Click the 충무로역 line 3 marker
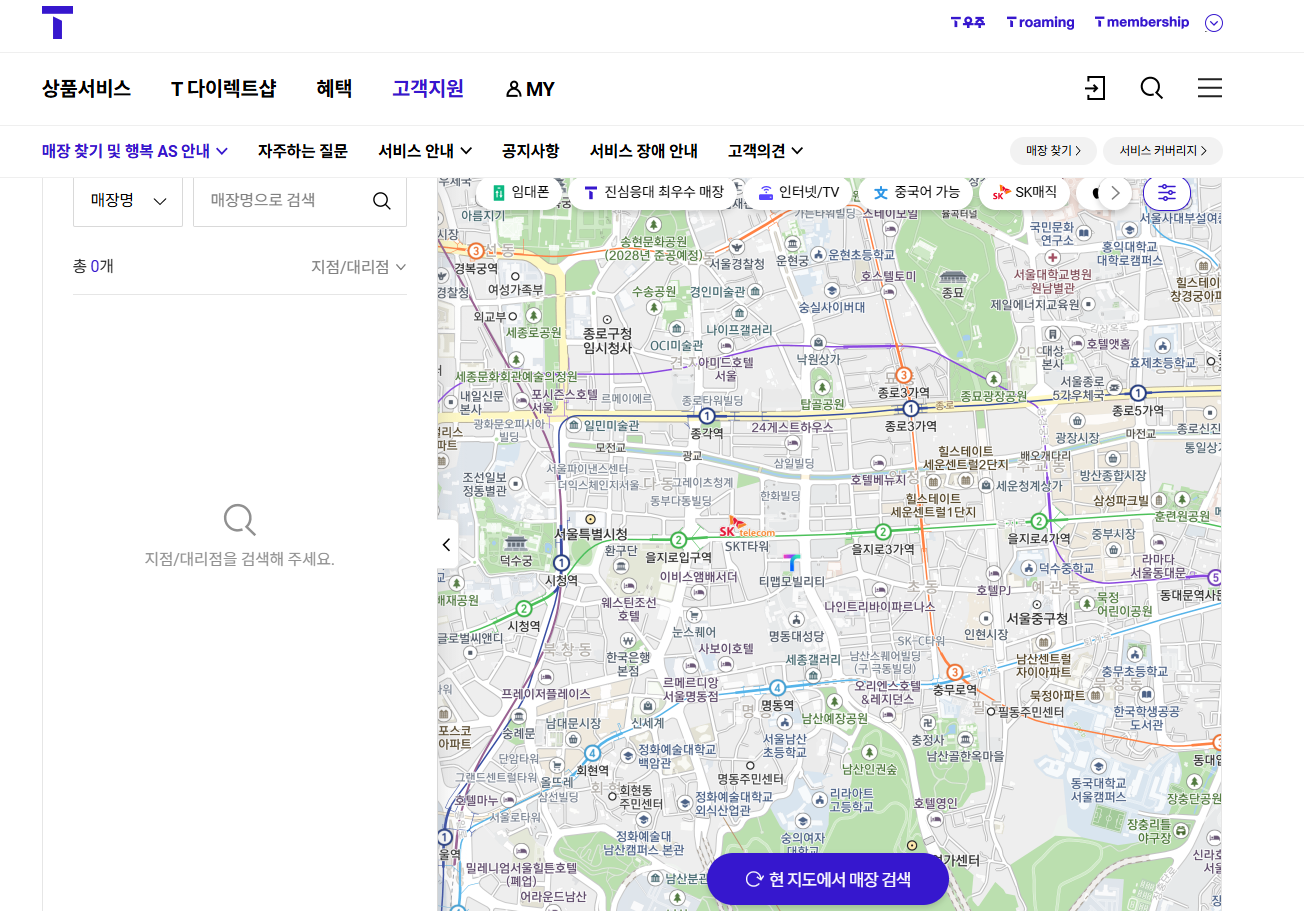Screen dimensions: 1304x911 coord(954,671)
